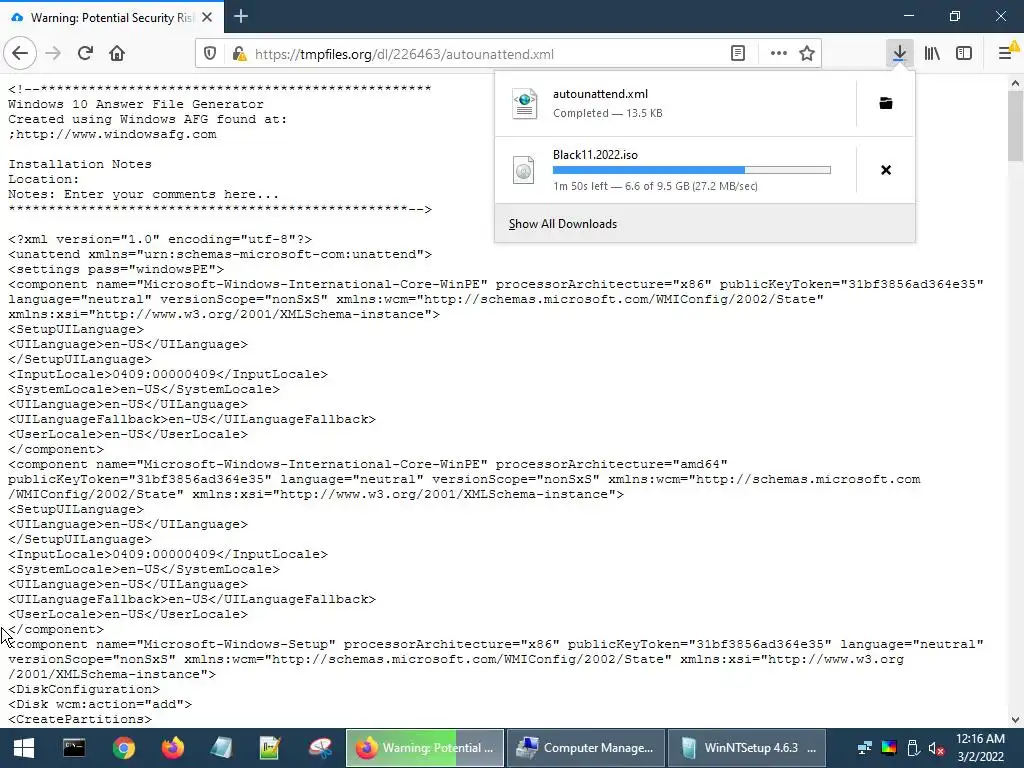Click the vertical scrollbar thumb

(1015, 125)
